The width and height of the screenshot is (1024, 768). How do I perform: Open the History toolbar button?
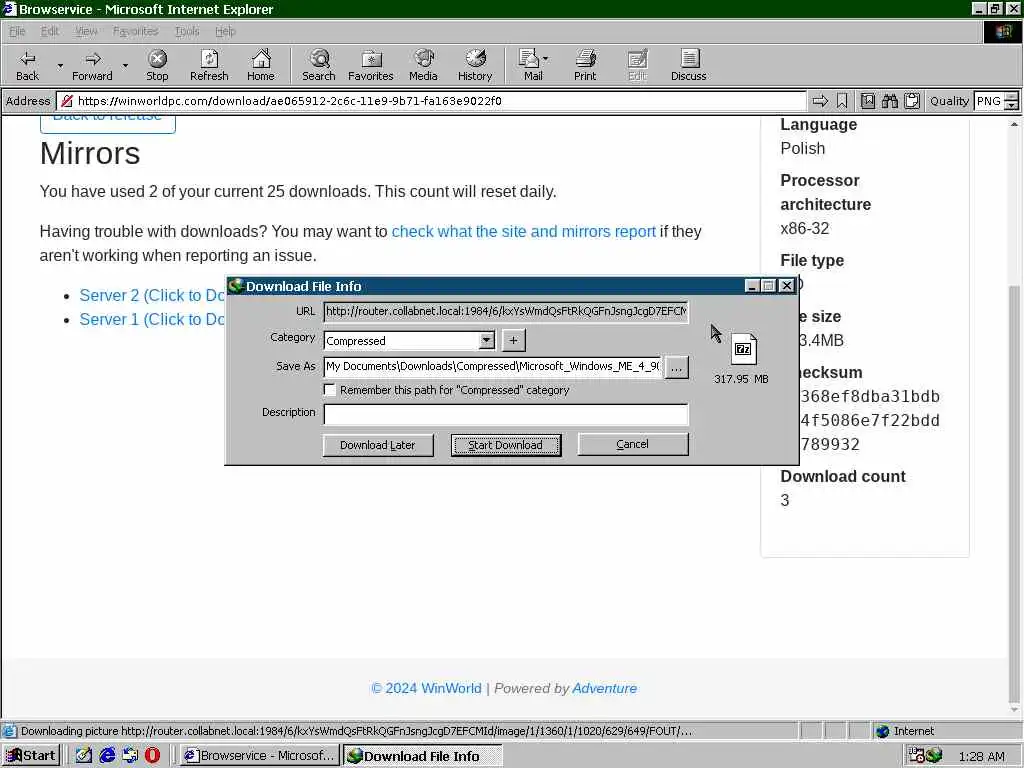pos(475,65)
